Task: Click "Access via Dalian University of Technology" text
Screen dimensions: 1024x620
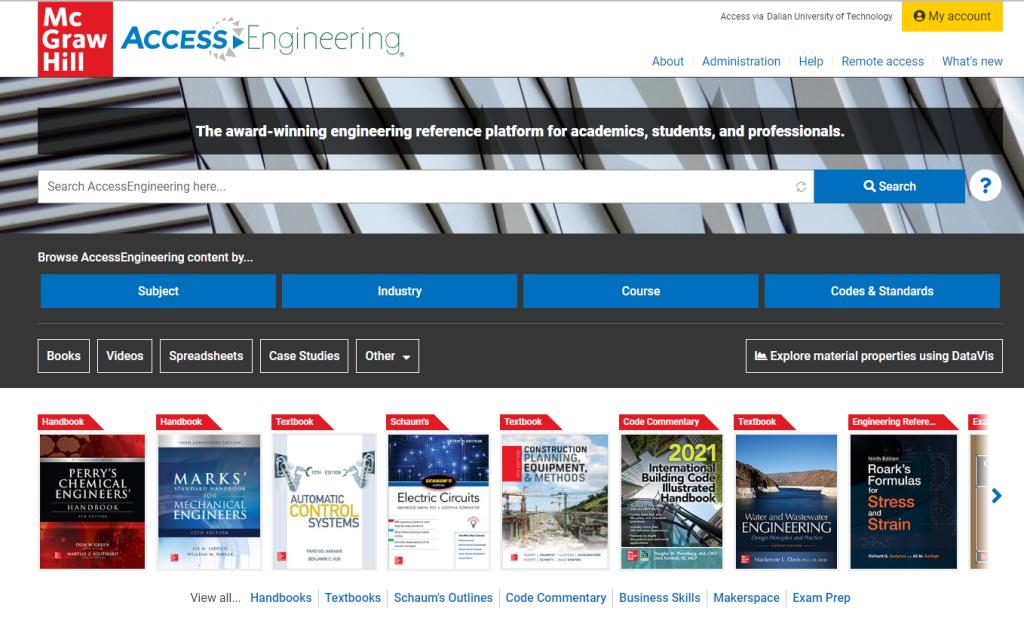Action: (806, 16)
